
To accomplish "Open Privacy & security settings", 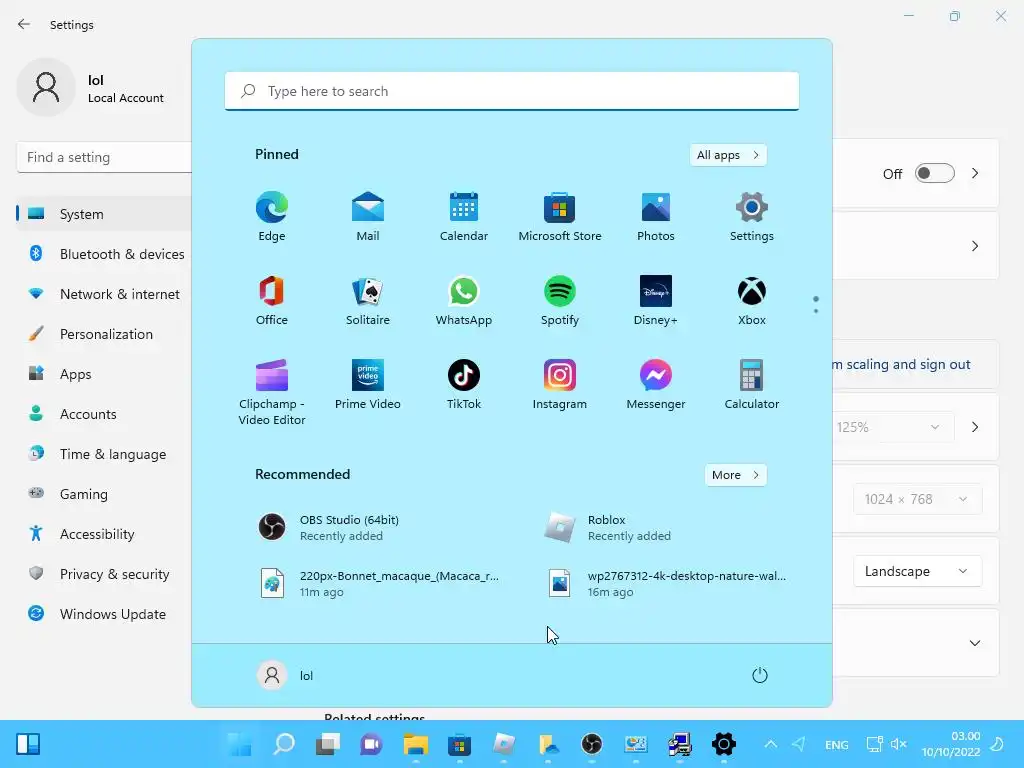I will [x=104, y=574].
